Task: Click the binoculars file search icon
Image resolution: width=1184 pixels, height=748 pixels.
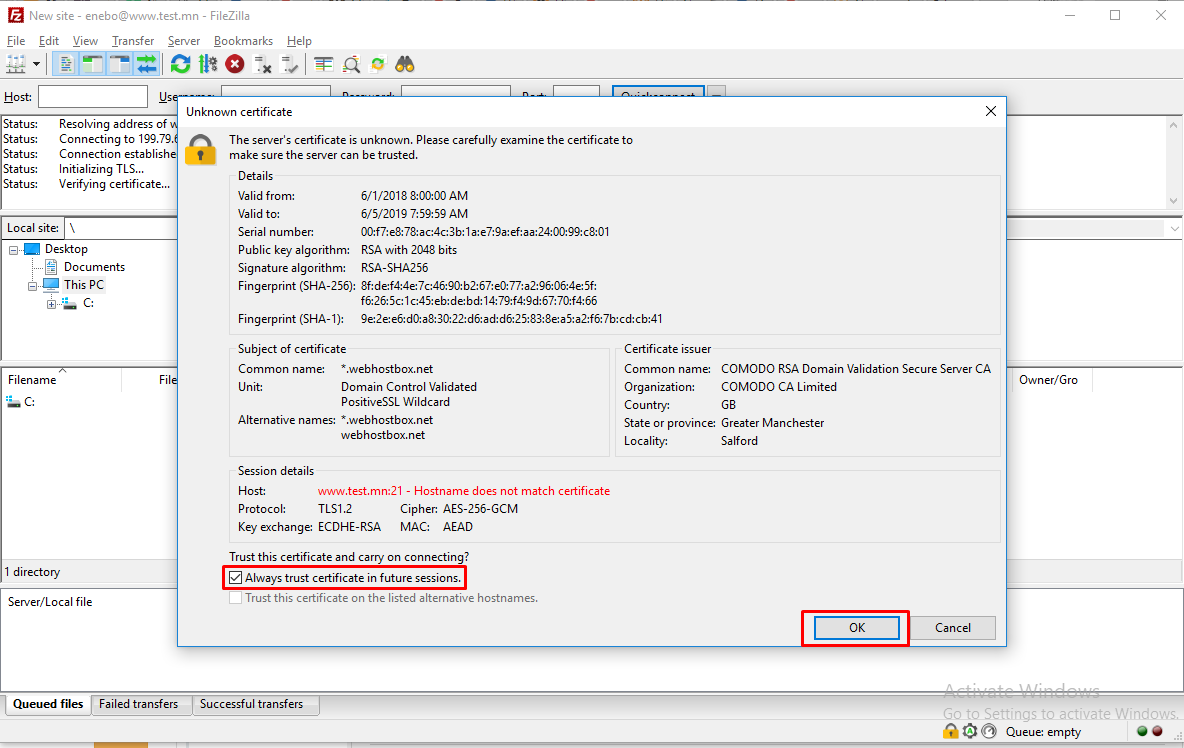Action: (x=405, y=65)
